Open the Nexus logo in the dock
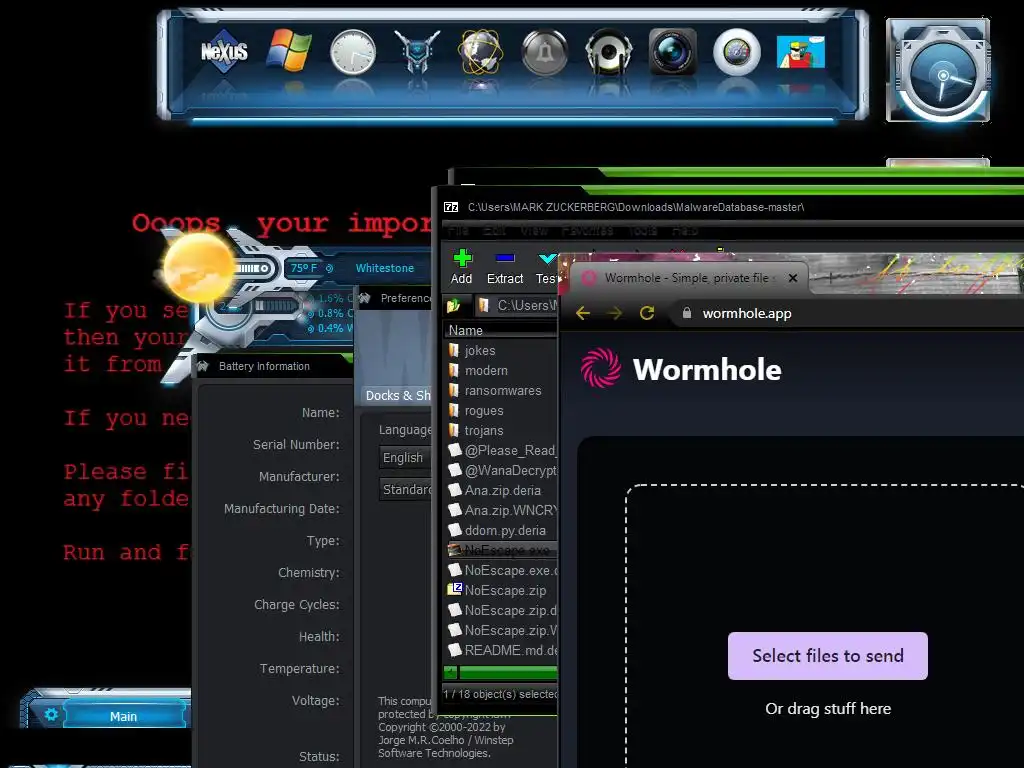 point(224,51)
